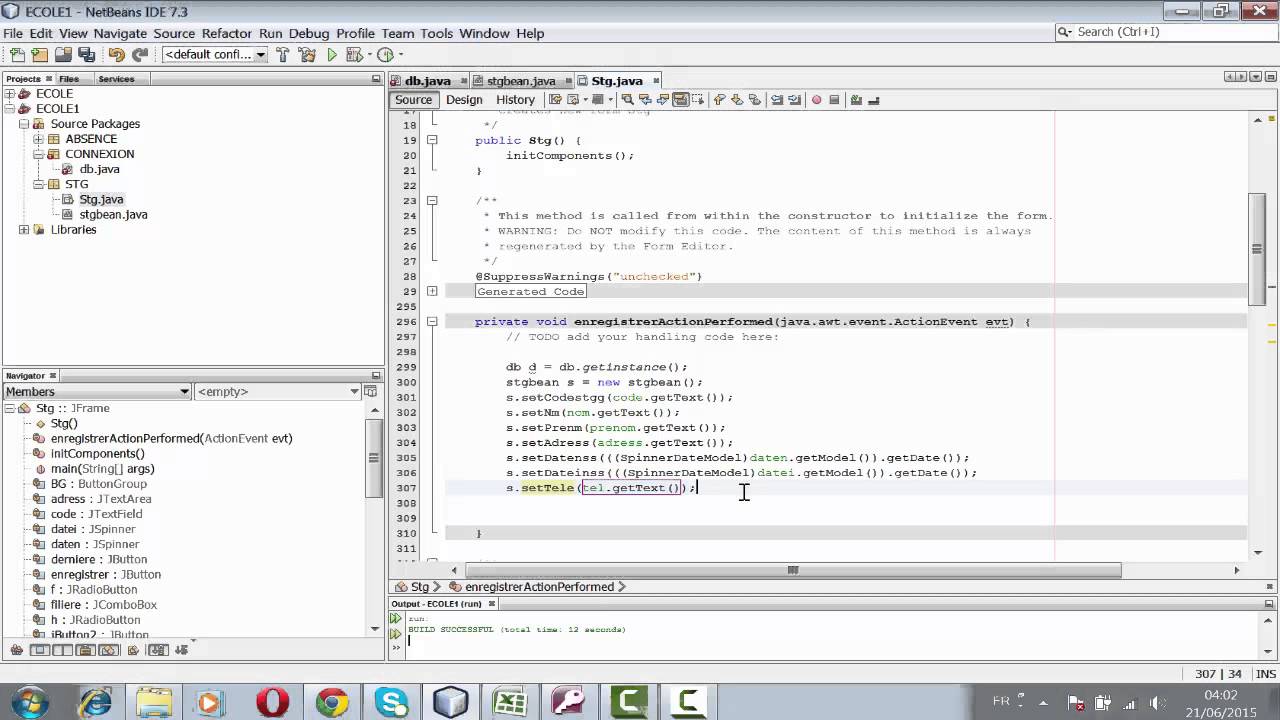This screenshot has width=1280, height=720.
Task: Click the New Project toolbar icon
Action: tap(40, 55)
